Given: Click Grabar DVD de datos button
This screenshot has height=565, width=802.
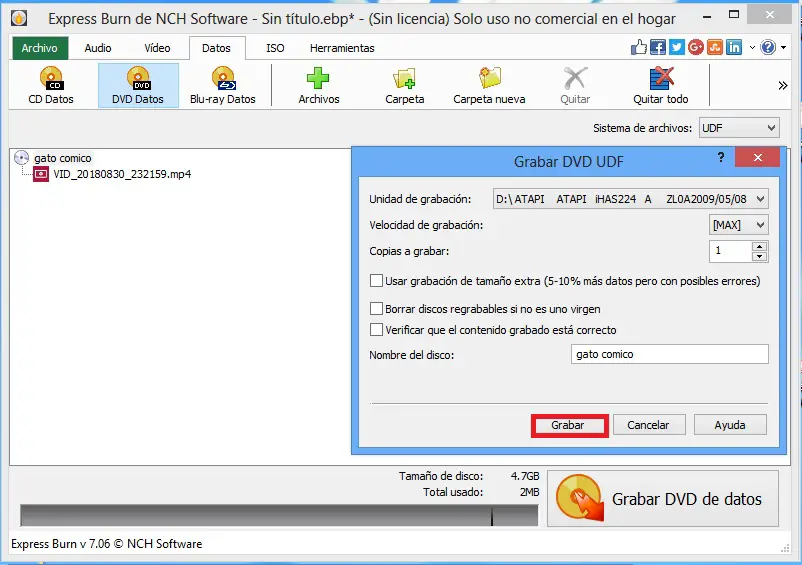Looking at the screenshot, I should tap(663, 499).
